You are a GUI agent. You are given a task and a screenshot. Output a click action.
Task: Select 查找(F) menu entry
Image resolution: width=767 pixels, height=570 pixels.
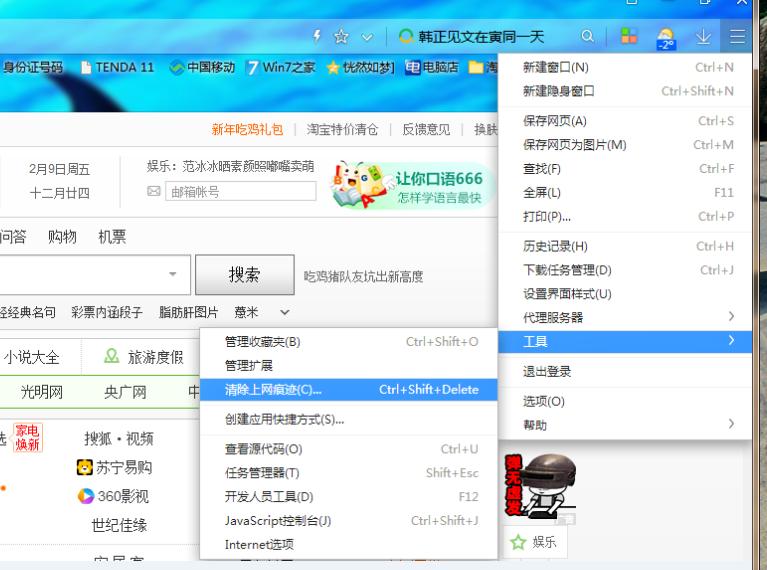tap(625, 169)
